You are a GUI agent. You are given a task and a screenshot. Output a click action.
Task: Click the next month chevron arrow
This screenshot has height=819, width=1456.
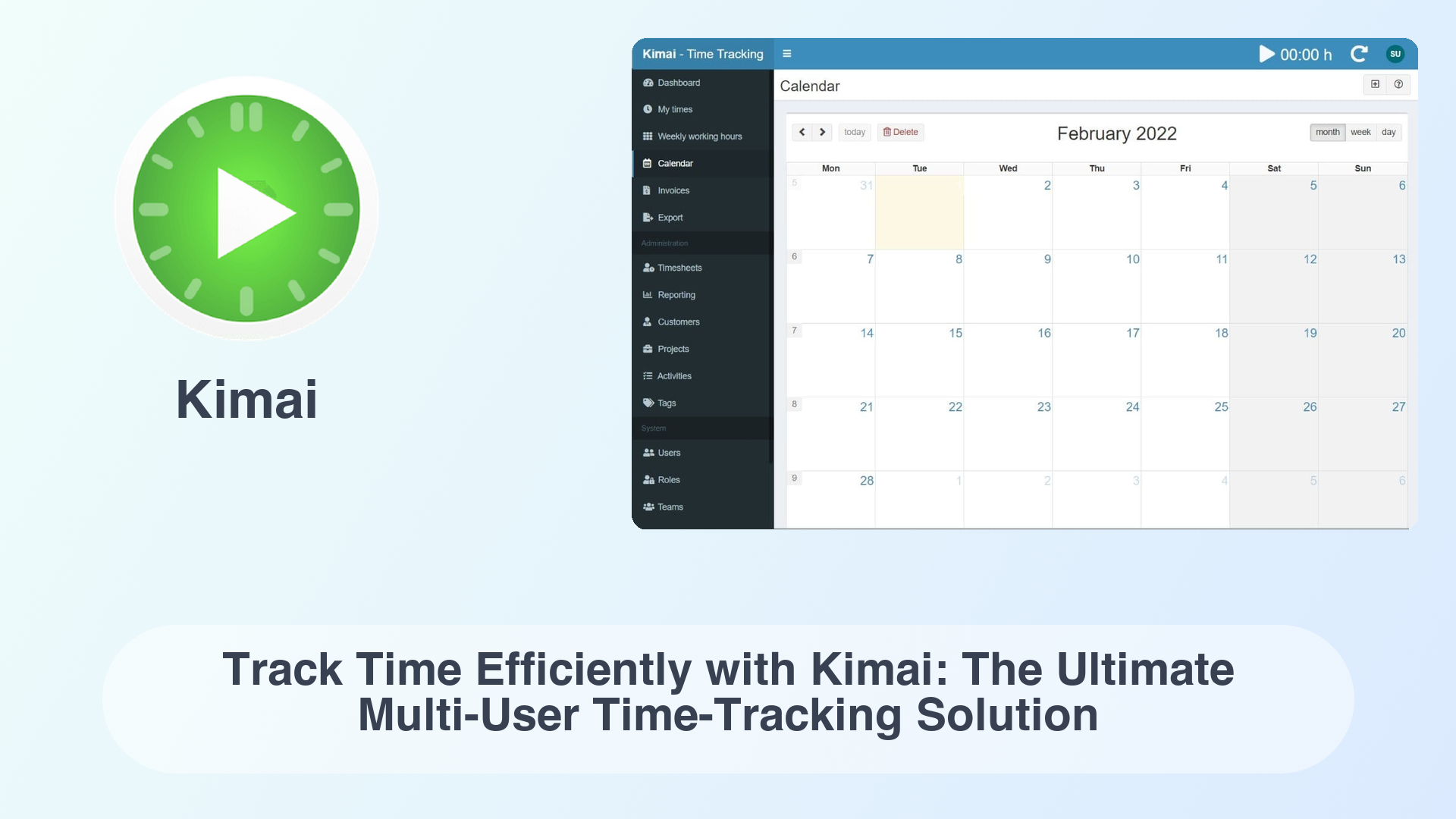coord(822,131)
